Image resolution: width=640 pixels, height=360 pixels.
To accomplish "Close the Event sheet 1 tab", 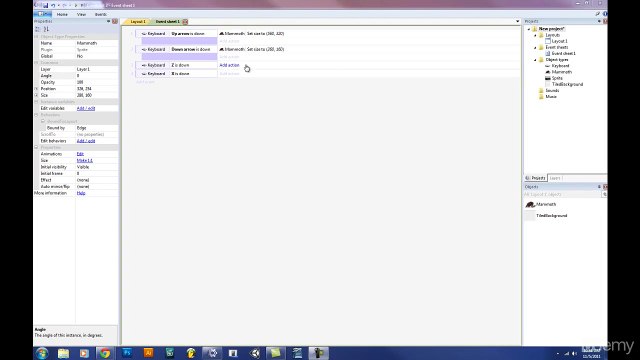I will click(x=185, y=22).
